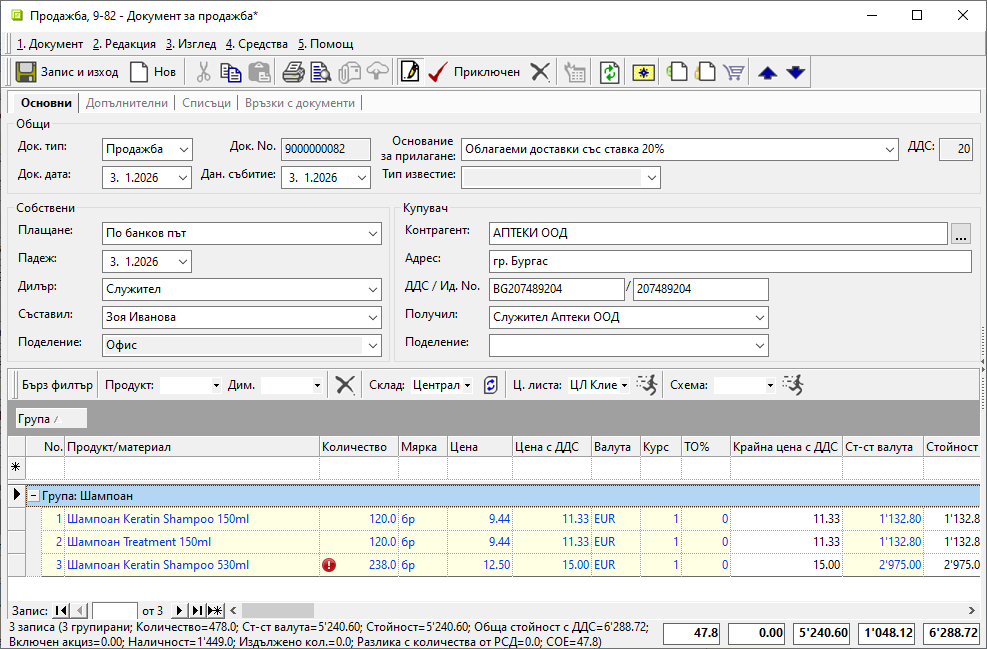987x649 pixels.
Task: Collapse the Група: Шампоан group row
Action: (33, 495)
